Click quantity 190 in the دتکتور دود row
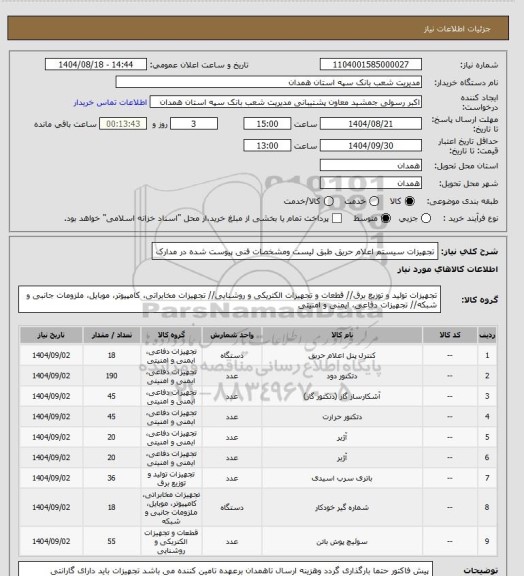Image resolution: width=524 pixels, height=576 pixels. pos(112,376)
